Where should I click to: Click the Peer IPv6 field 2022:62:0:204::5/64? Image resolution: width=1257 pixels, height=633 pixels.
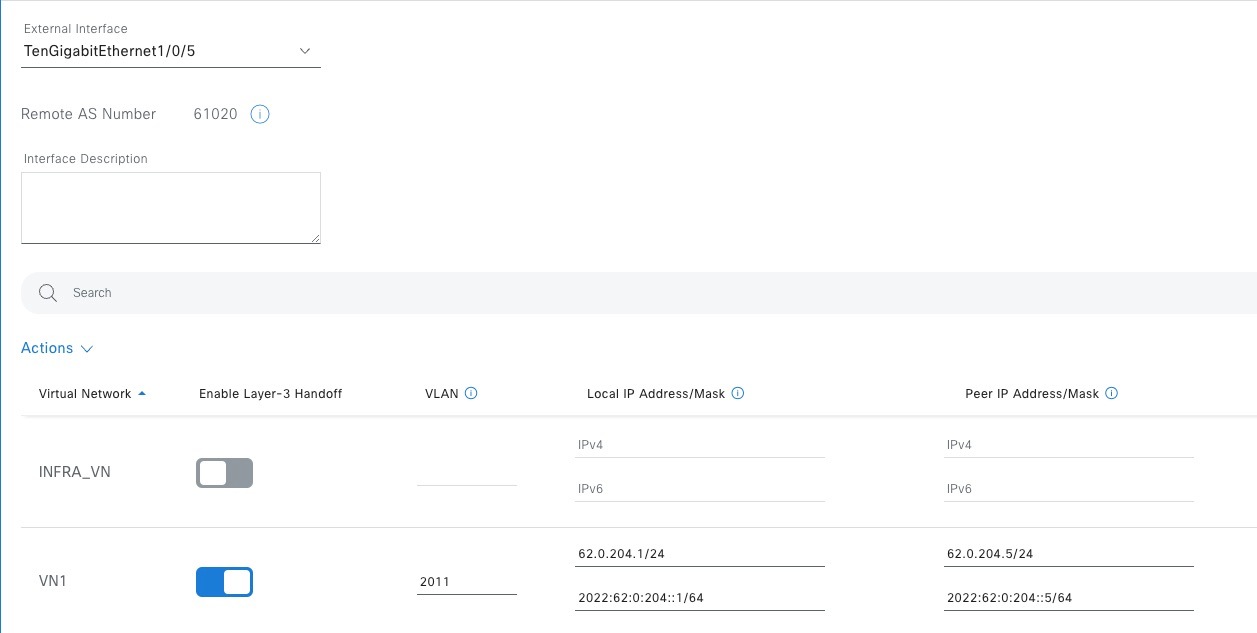(1068, 597)
